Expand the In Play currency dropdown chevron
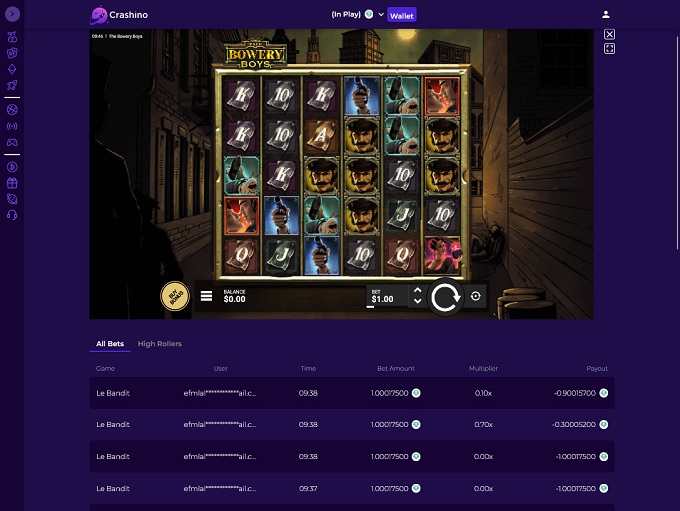The width and height of the screenshot is (680, 511). 381,15
